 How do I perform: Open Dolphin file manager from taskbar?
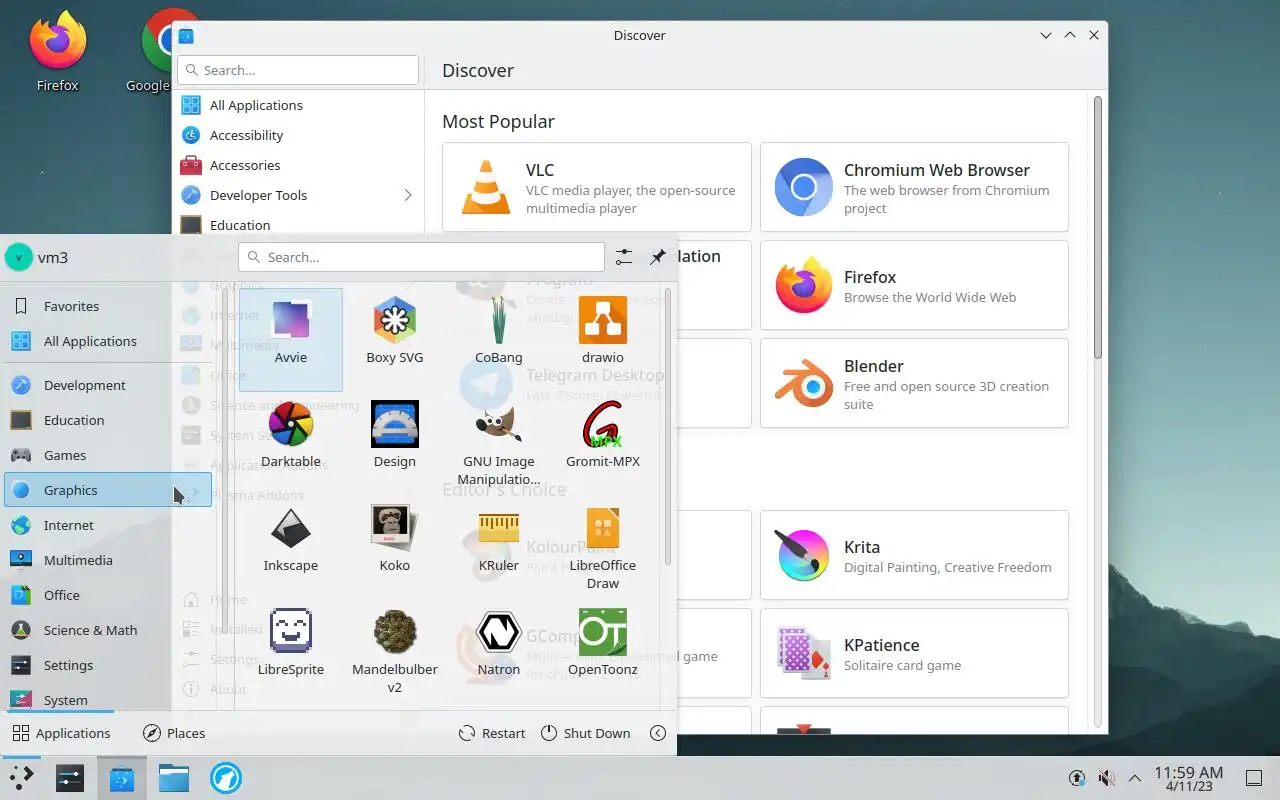coord(174,778)
